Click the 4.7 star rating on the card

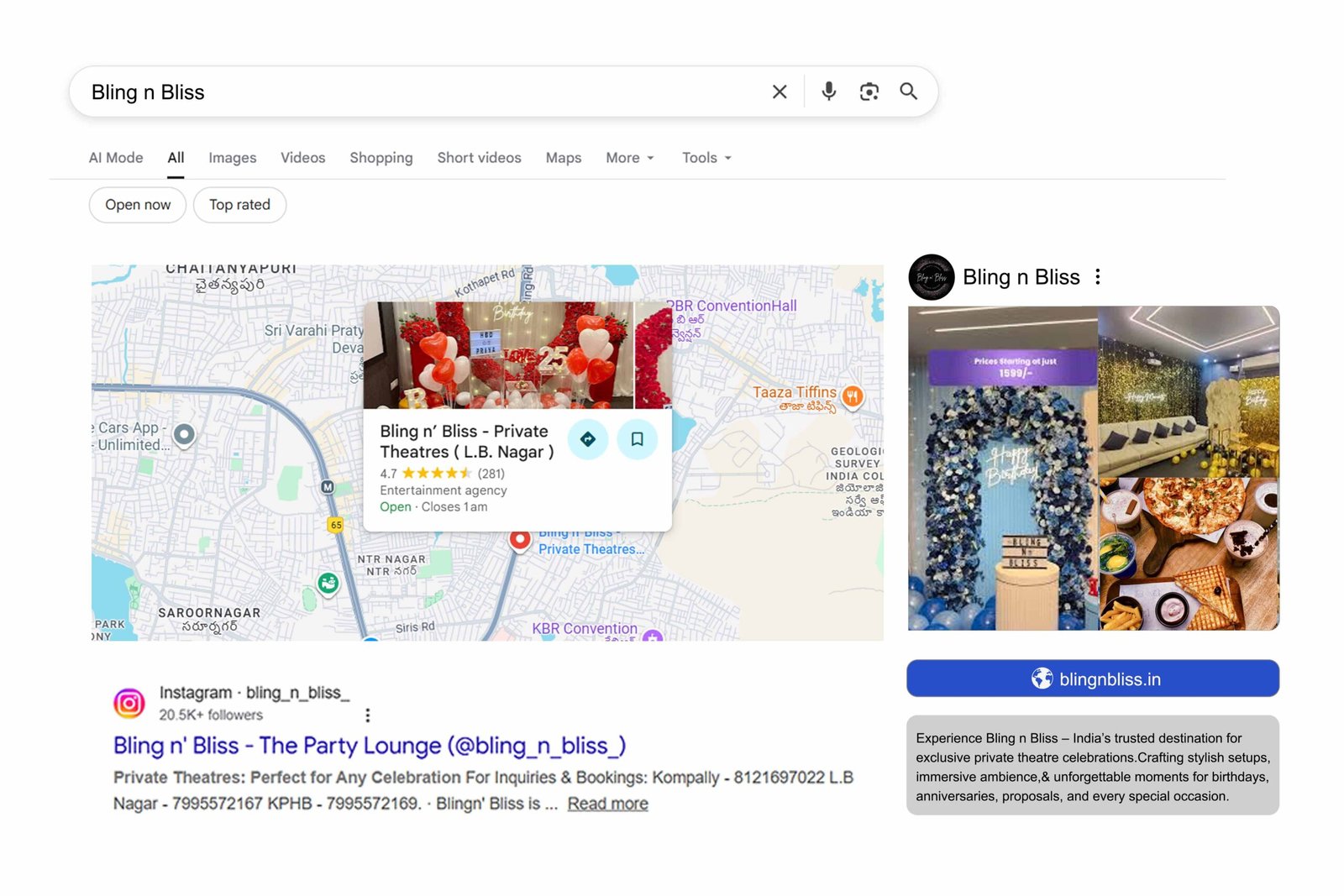click(x=388, y=473)
